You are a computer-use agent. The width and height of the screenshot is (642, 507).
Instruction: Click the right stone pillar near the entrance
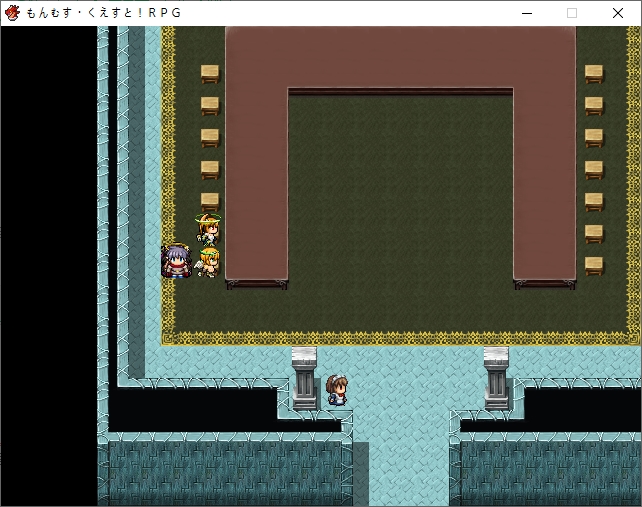[x=496, y=378]
